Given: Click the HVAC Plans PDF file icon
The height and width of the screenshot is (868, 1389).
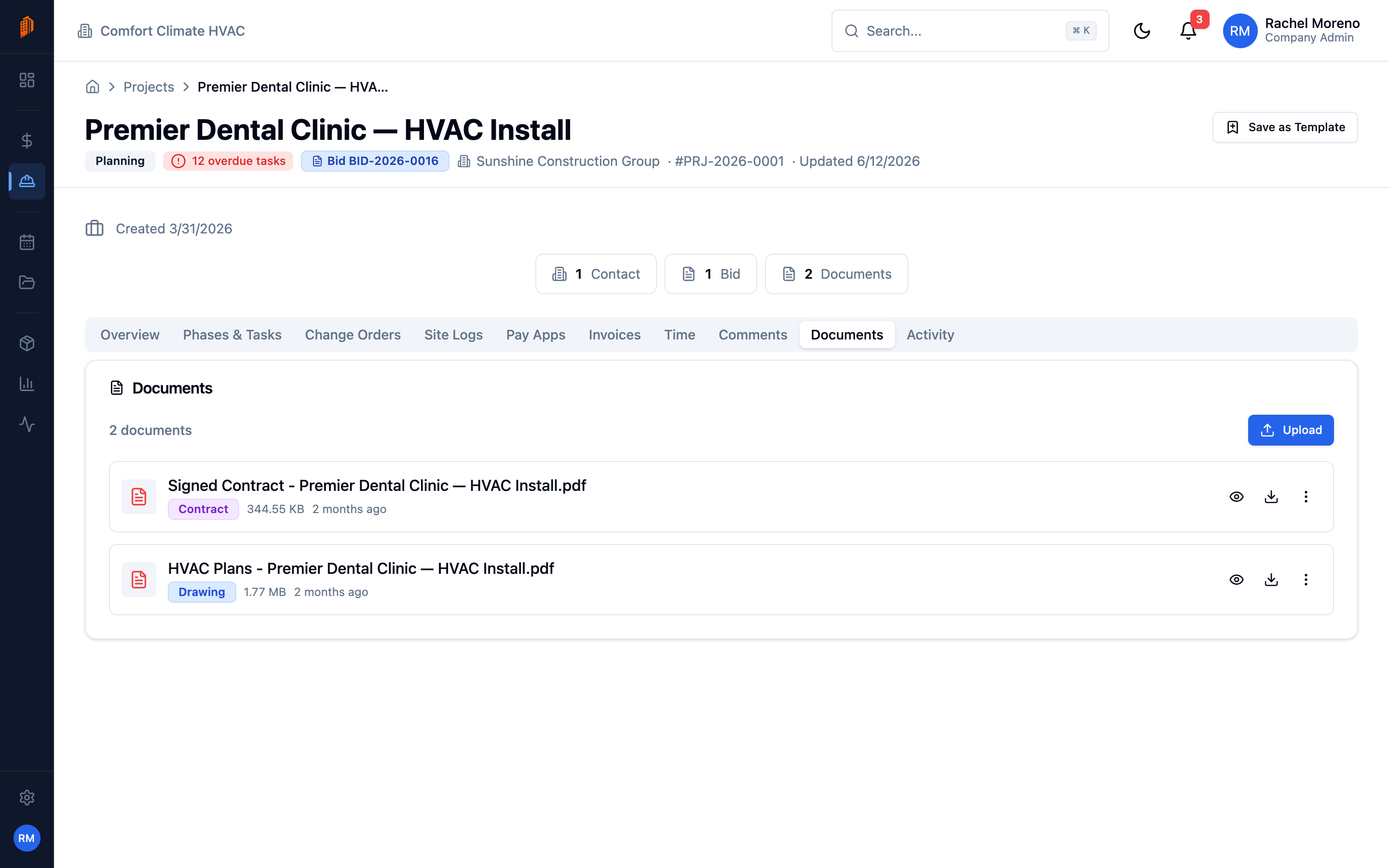Looking at the screenshot, I should tap(139, 580).
